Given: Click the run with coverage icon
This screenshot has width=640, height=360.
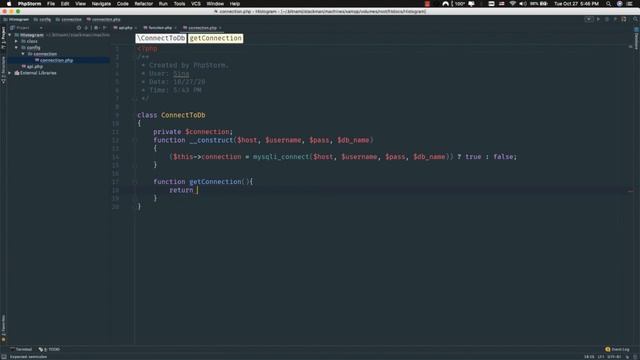Looking at the screenshot, I should point(616,19).
